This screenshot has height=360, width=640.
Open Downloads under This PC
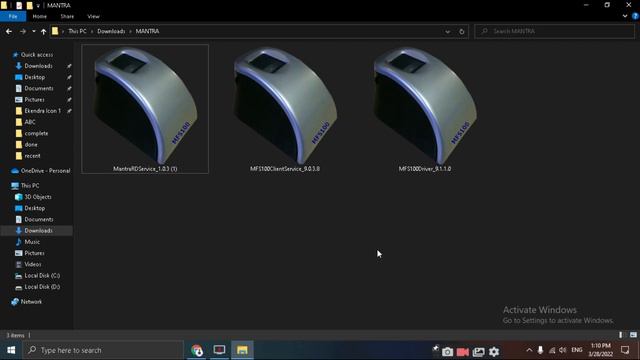38,231
